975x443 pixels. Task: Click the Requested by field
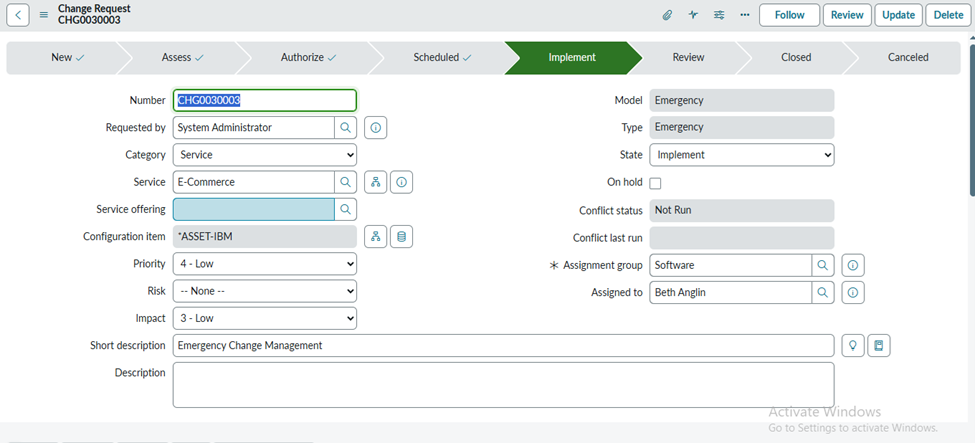coord(254,128)
